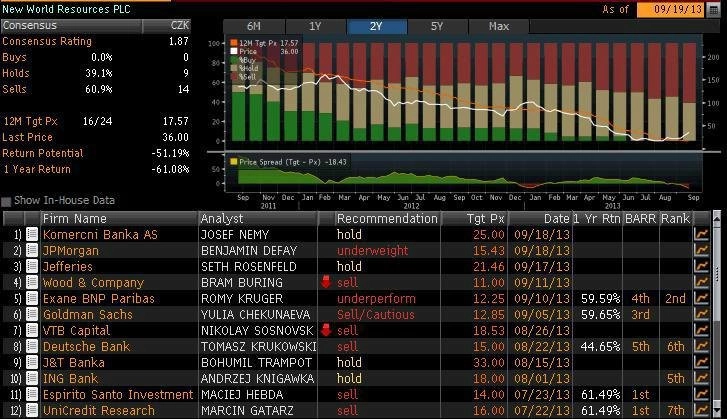Viewport: 727px width, 419px height.
Task: Click scrollbar down arrow of analyst table
Action: tap(716, 412)
